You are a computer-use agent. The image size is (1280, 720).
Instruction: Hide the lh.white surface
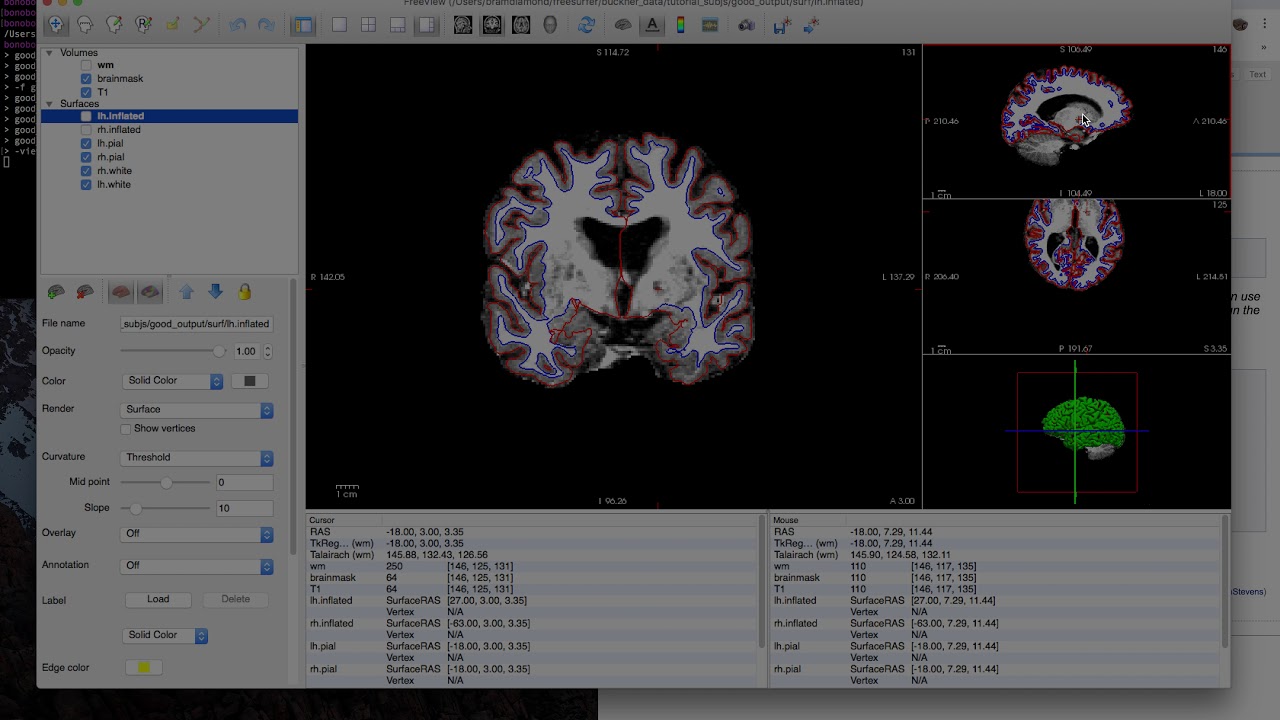pyautogui.click(x=86, y=185)
